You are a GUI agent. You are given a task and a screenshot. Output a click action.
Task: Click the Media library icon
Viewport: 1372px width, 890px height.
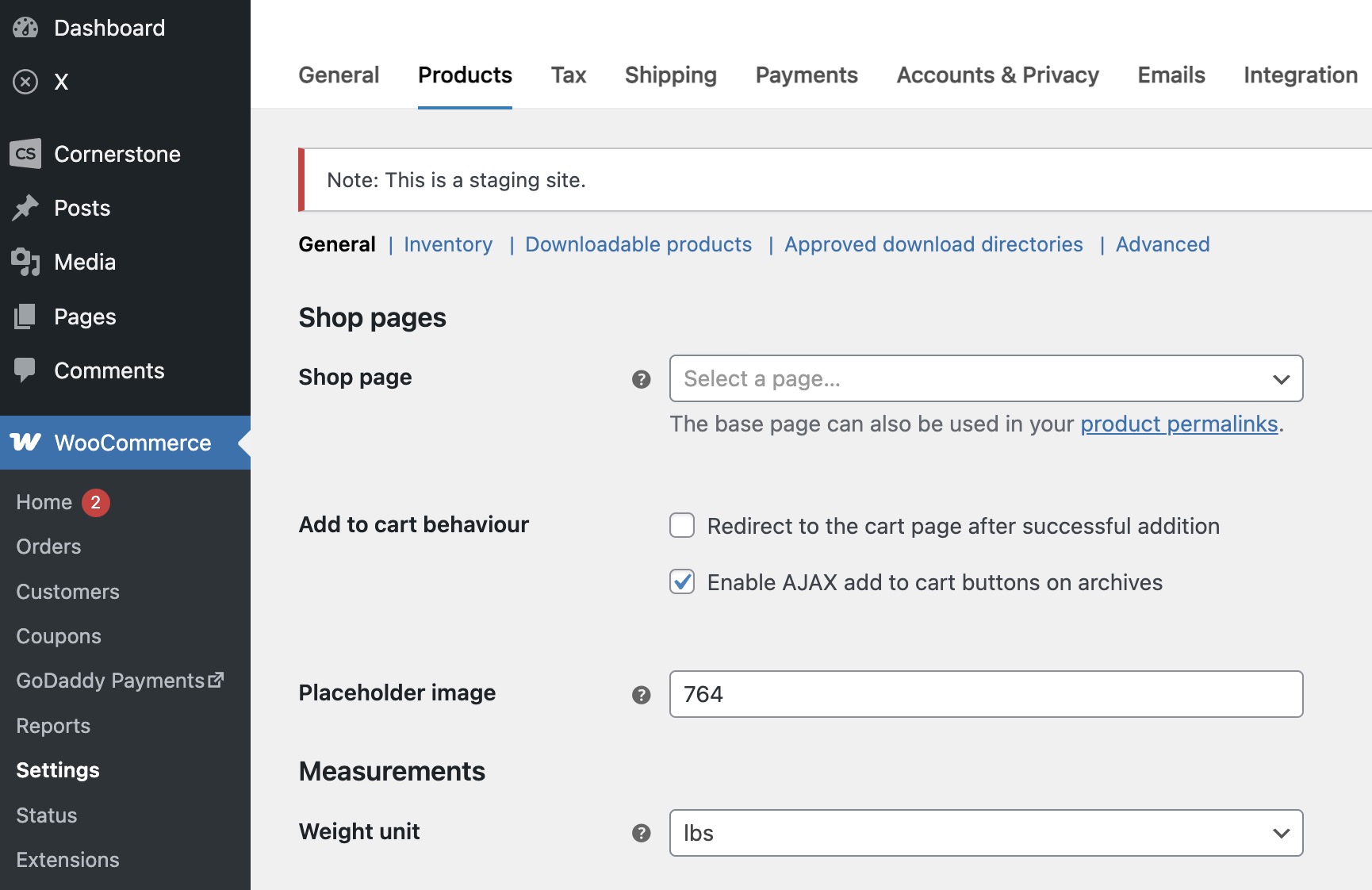pos(25,262)
